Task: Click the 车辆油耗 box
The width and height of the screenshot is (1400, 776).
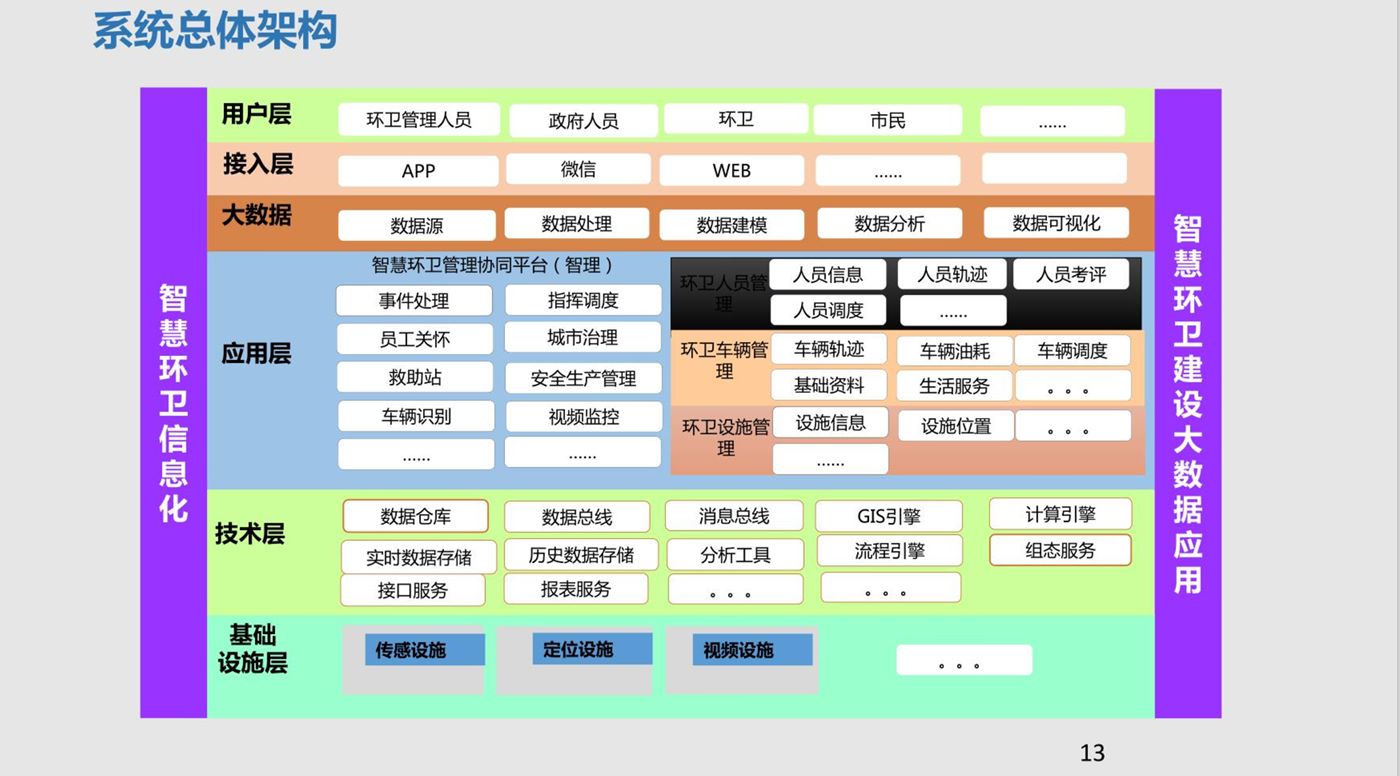Action: pyautogui.click(x=955, y=351)
